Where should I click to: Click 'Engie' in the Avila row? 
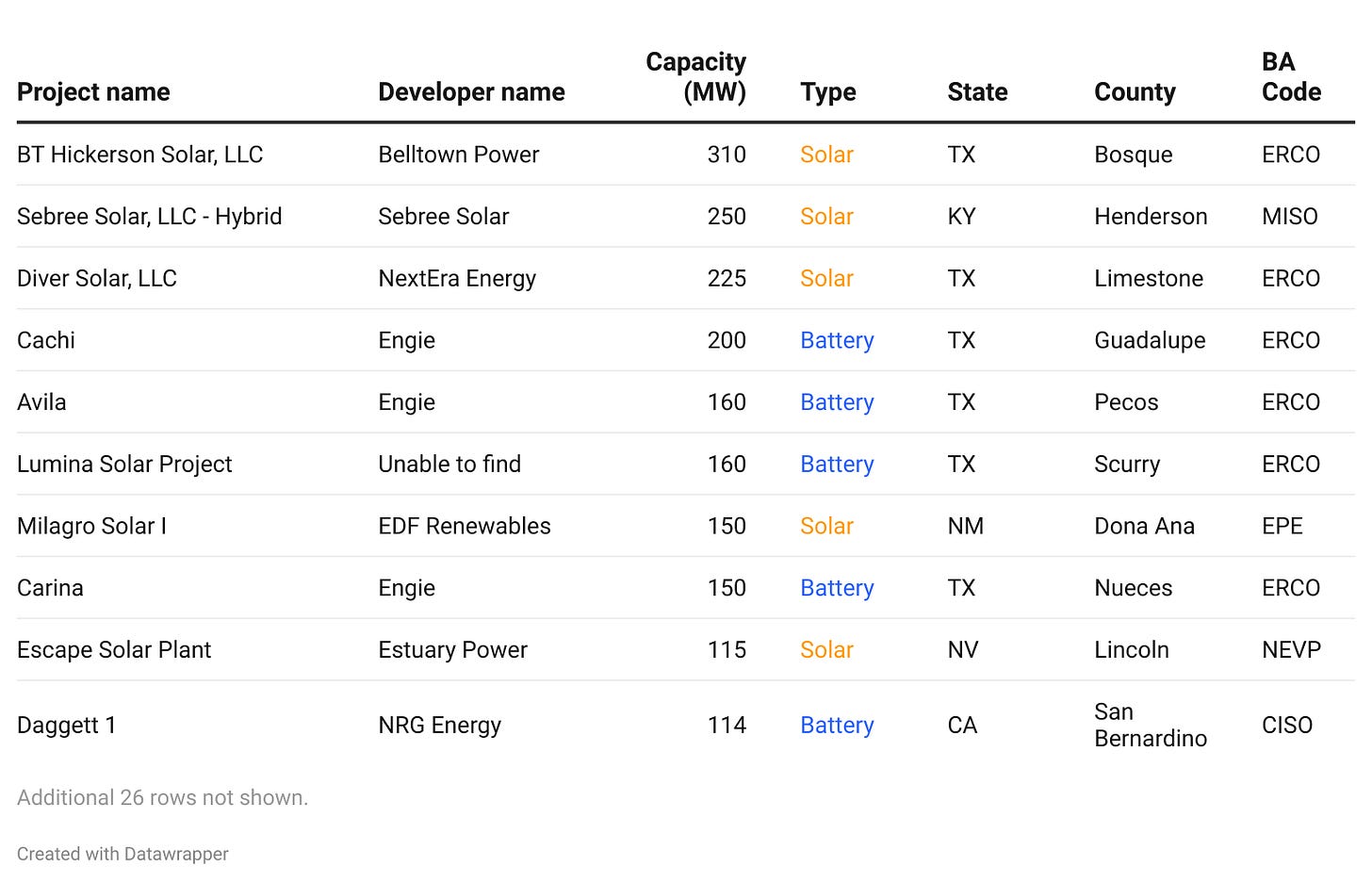[x=407, y=403]
